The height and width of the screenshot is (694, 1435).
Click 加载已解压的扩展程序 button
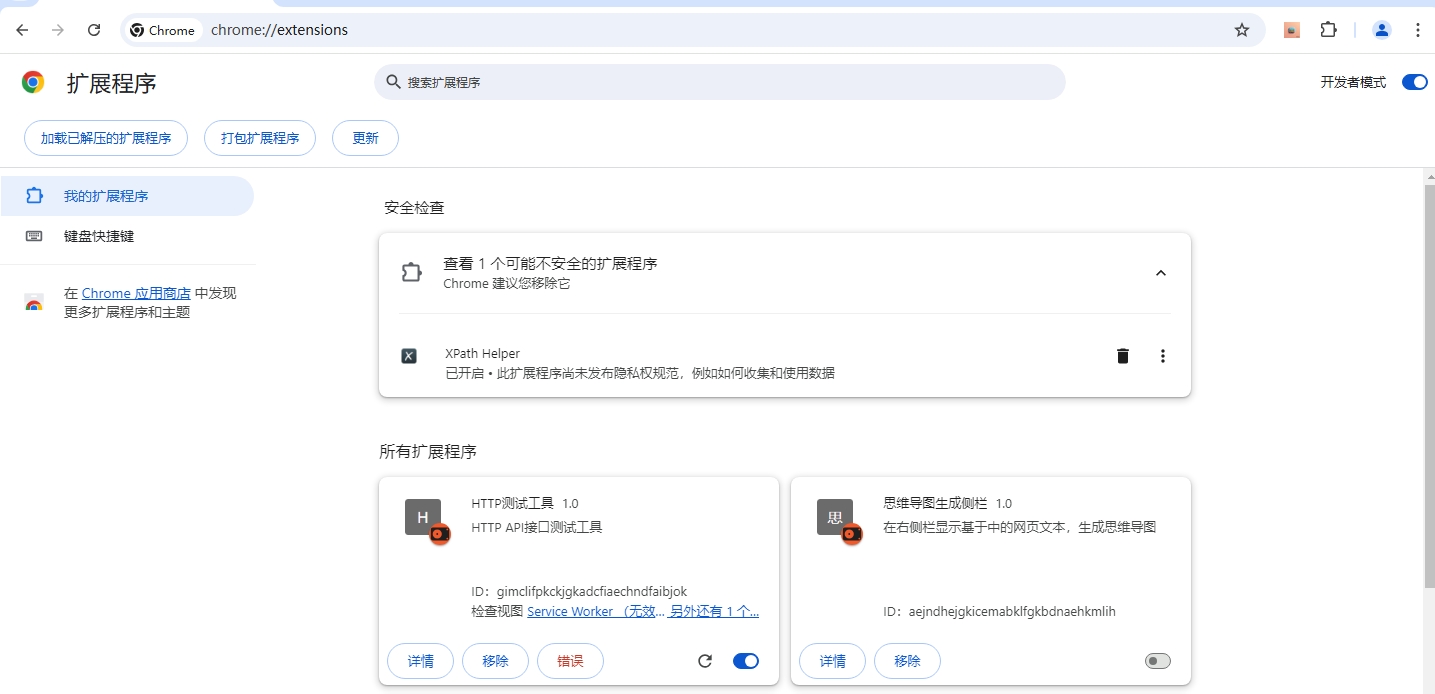pos(106,138)
